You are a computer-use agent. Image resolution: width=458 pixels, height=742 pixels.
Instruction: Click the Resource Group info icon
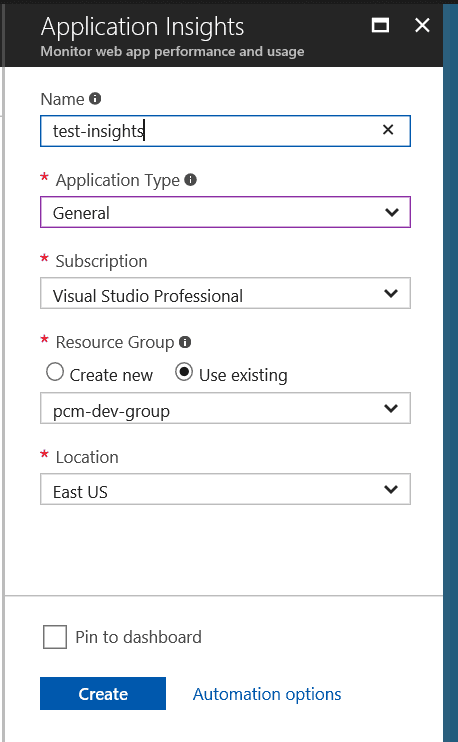[185, 342]
